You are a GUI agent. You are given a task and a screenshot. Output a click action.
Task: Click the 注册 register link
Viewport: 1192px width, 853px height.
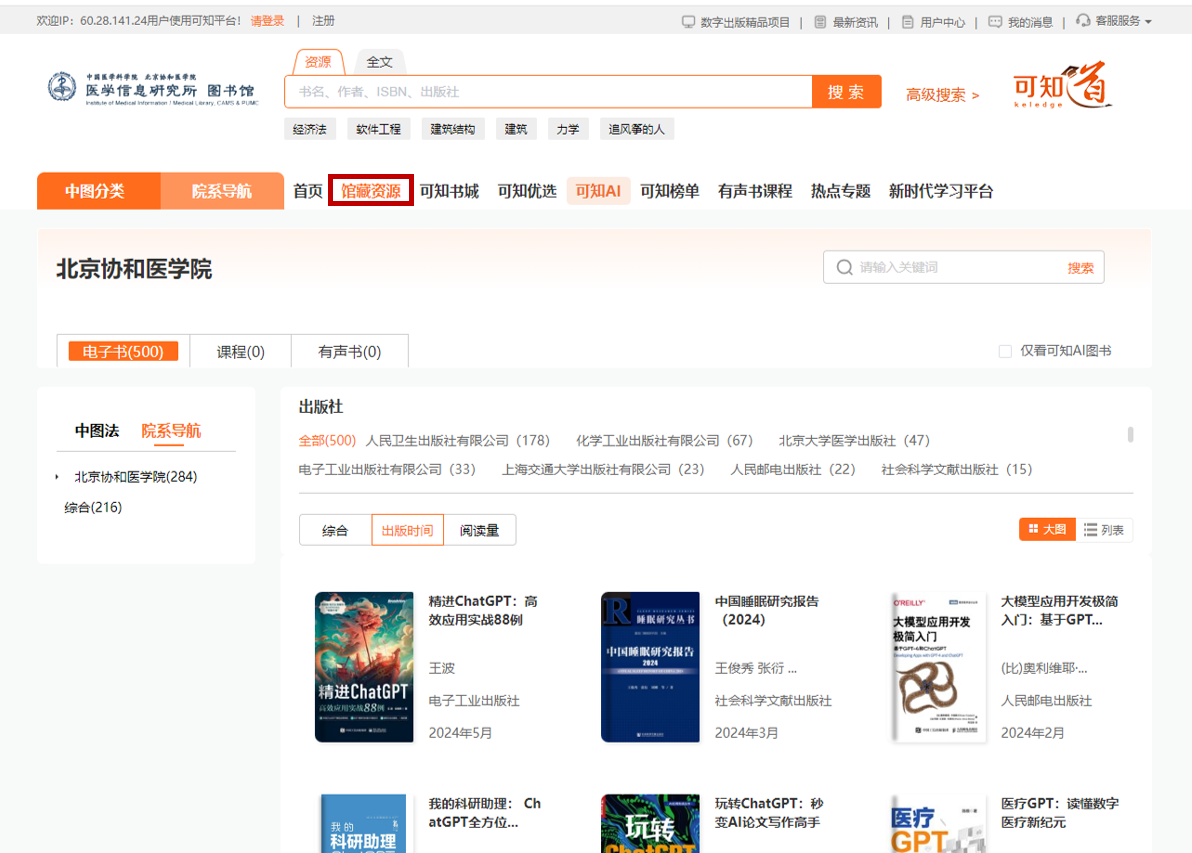tap(323, 21)
